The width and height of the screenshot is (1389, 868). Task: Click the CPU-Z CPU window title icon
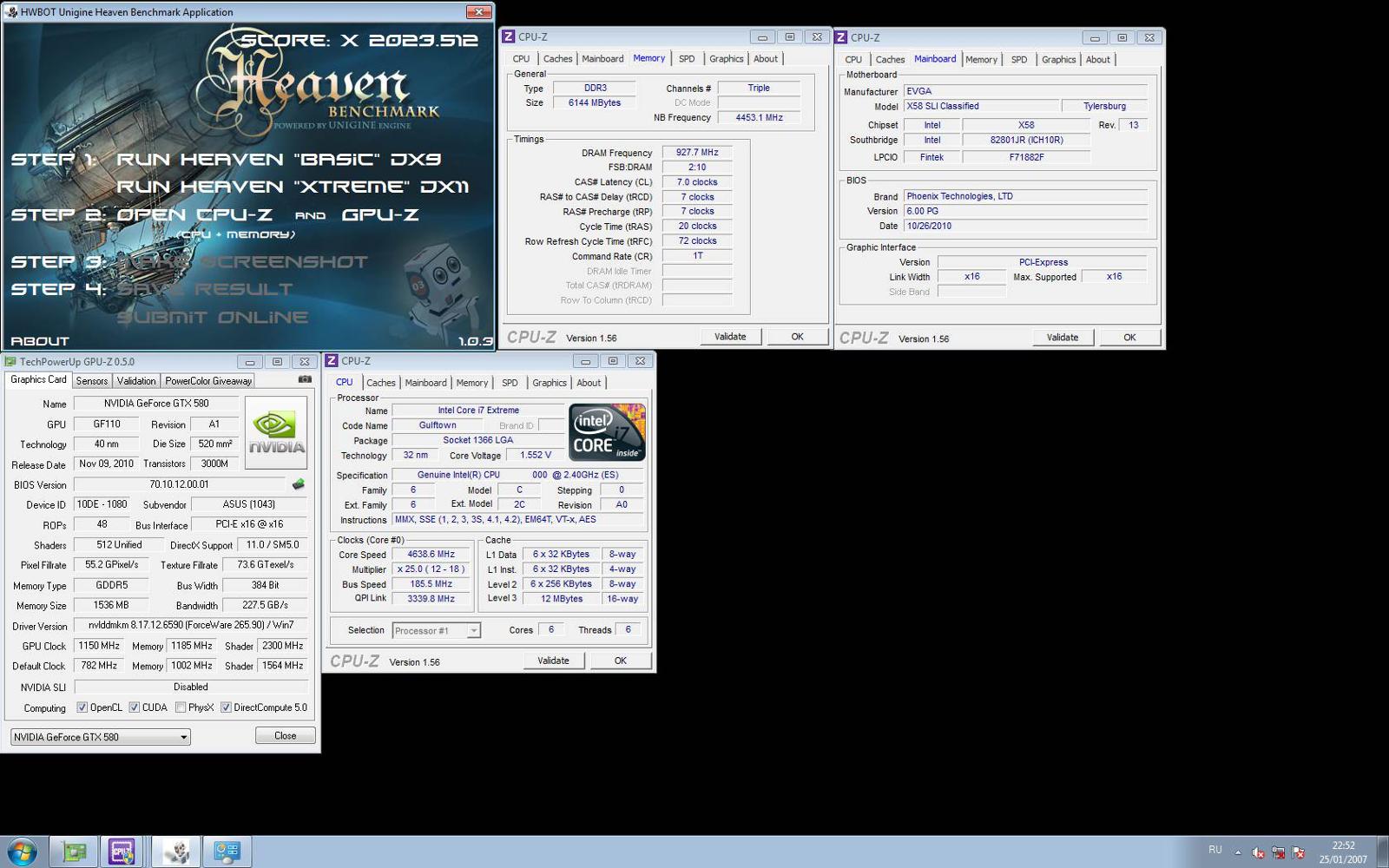pyautogui.click(x=332, y=361)
